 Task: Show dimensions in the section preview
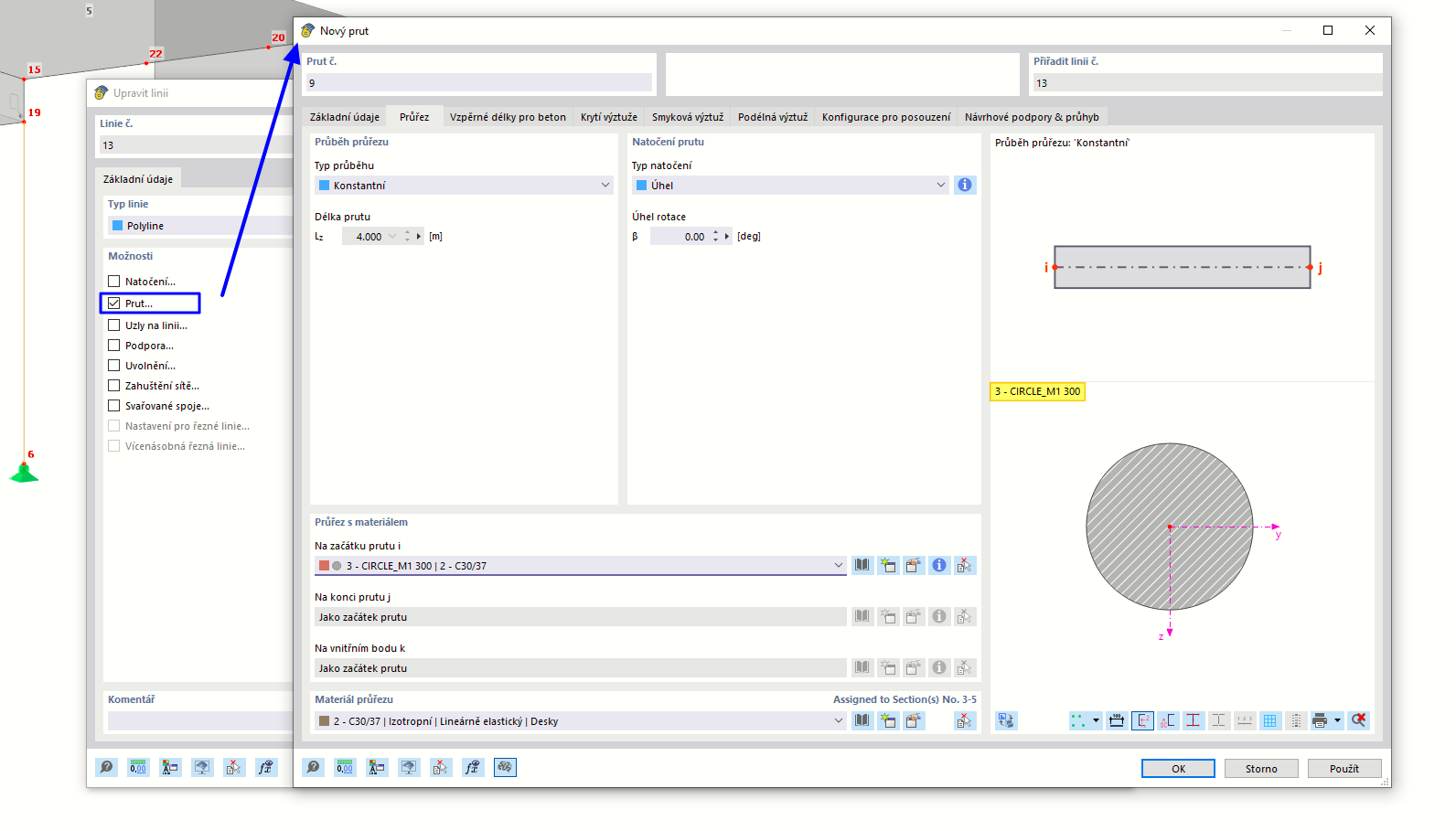[x=1117, y=720]
